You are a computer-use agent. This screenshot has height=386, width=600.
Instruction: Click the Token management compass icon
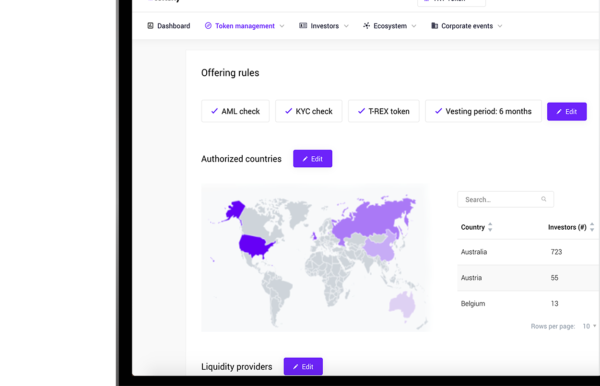click(208, 26)
